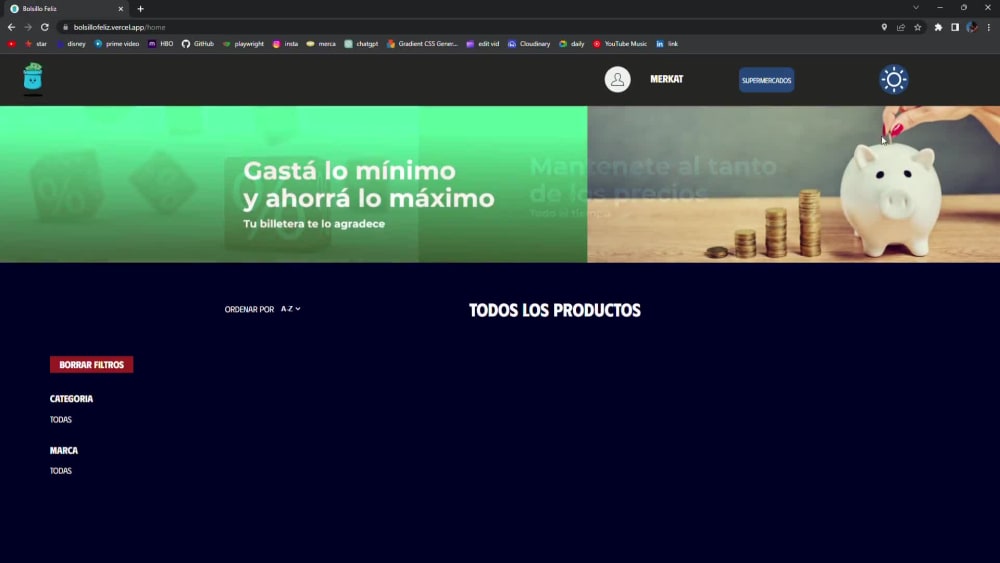Open the merca bookmark
Viewport: 1000px width, 563px height.
coord(321,44)
